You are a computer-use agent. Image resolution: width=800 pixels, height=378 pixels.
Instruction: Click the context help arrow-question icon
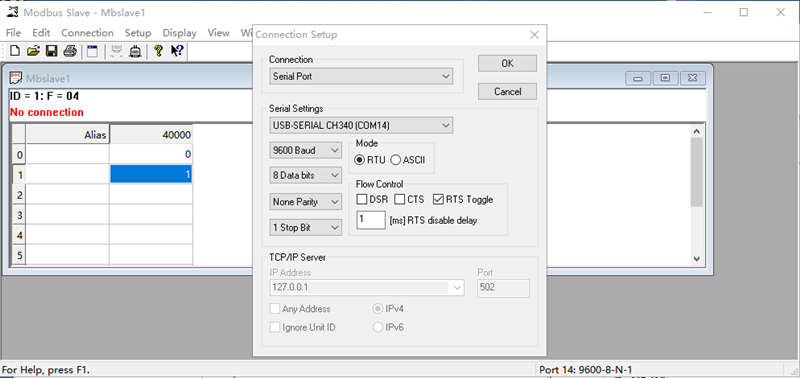point(177,51)
